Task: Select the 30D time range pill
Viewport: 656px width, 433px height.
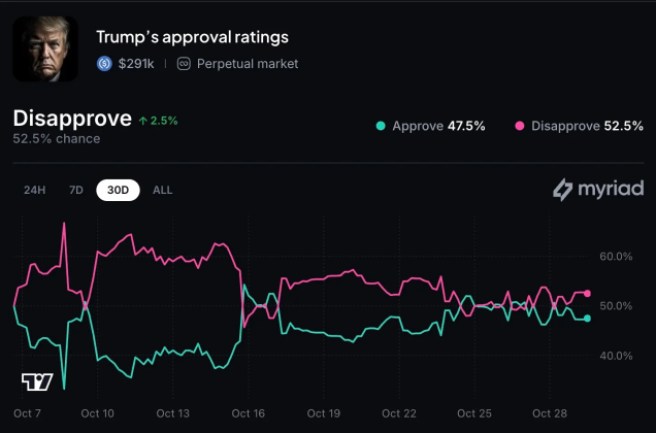Action: [x=118, y=190]
